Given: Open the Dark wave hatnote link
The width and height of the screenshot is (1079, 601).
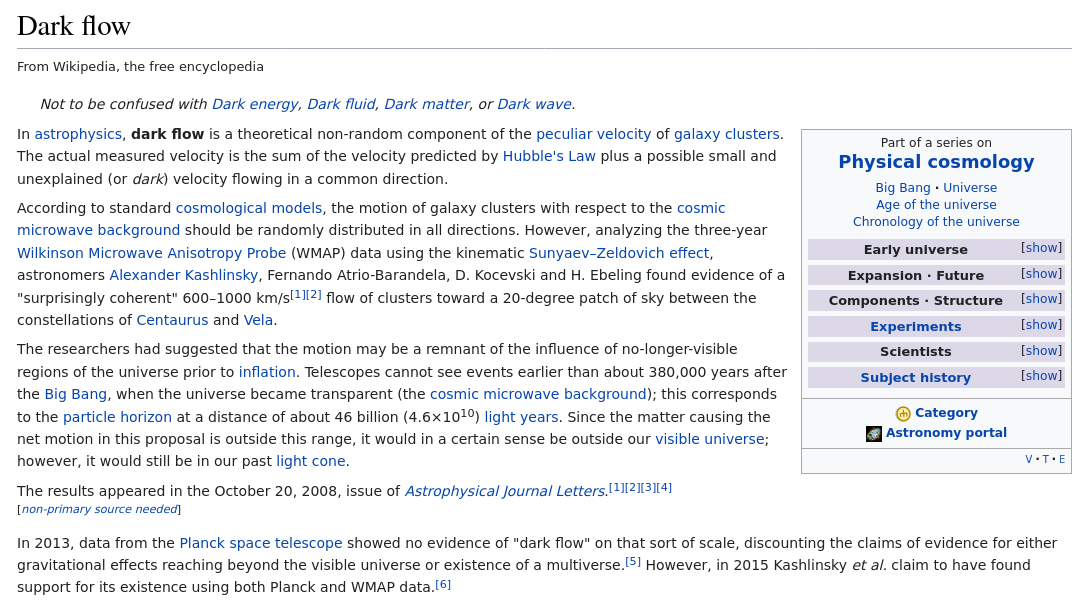Looking at the screenshot, I should (534, 104).
